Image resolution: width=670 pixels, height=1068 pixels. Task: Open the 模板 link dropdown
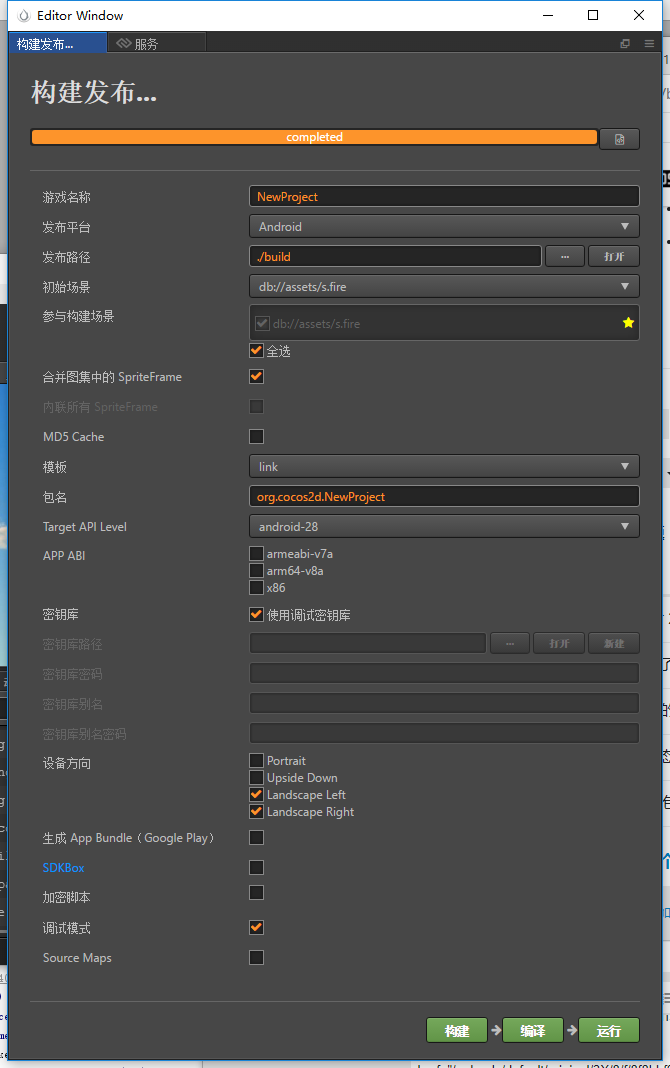pyautogui.click(x=444, y=467)
